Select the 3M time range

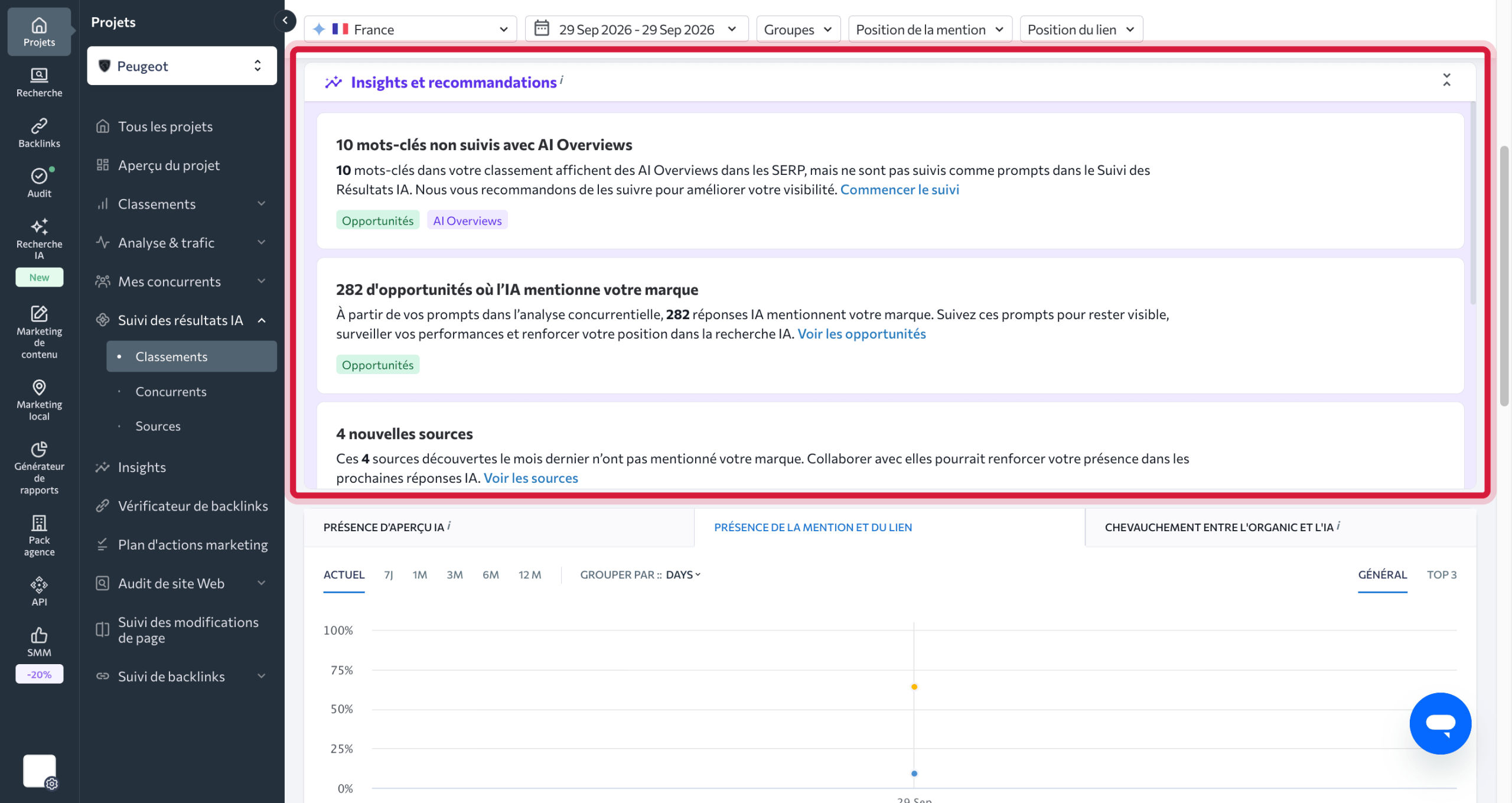[x=454, y=574]
